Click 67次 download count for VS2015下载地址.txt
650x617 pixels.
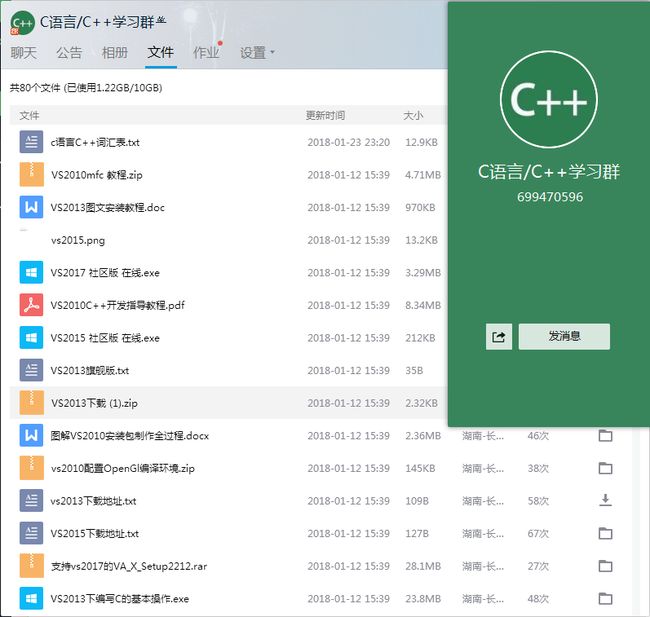pyautogui.click(x=538, y=533)
